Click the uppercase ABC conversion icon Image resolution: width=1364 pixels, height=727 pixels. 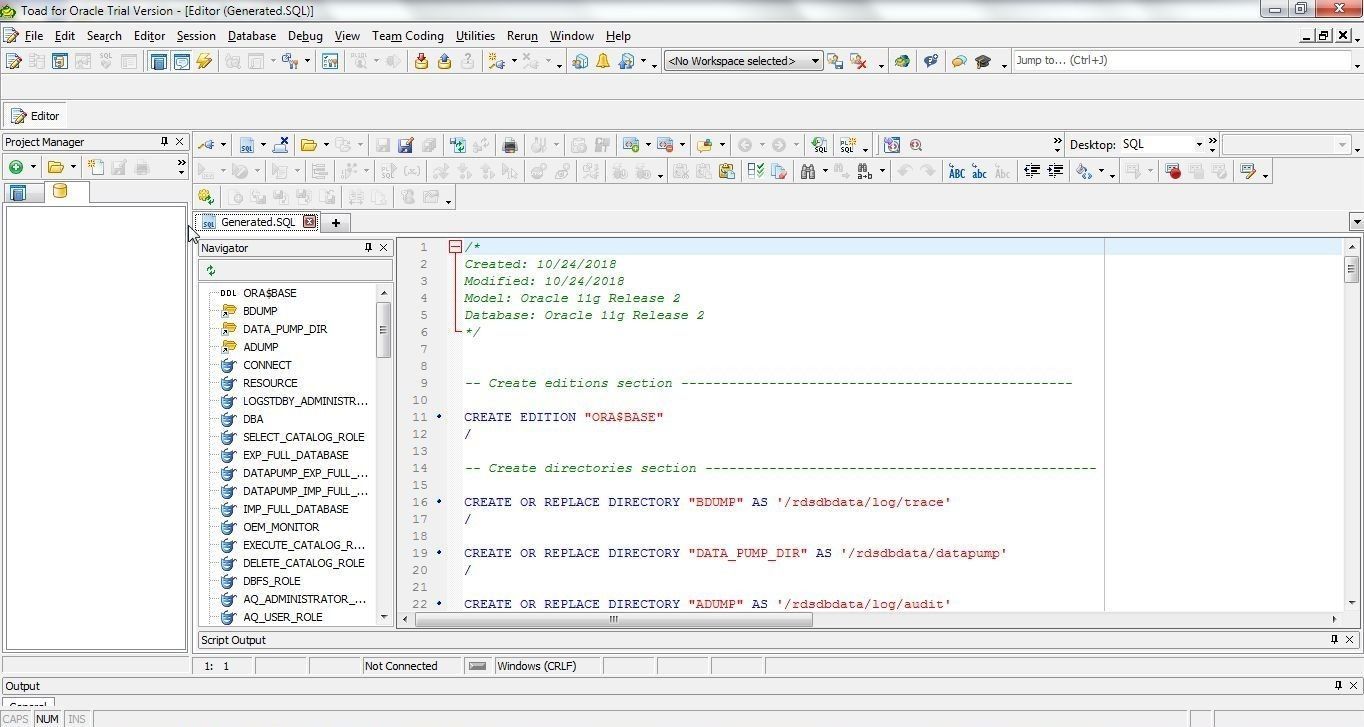956,172
